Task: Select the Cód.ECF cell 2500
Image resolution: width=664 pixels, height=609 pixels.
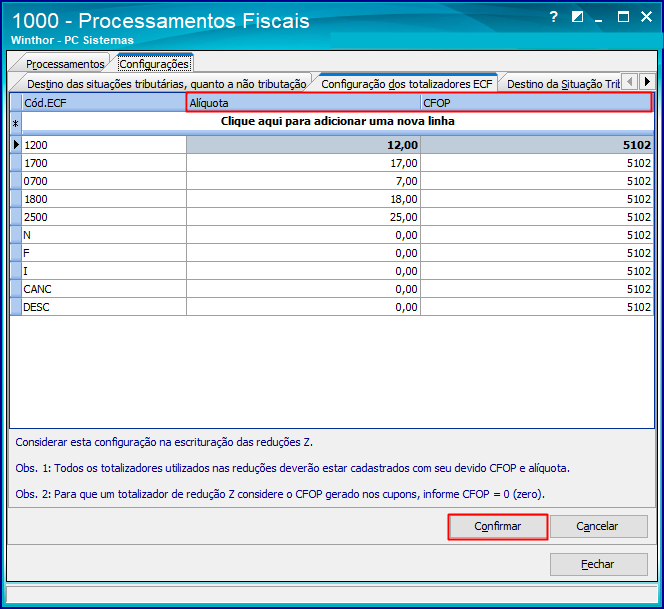Action: [104, 217]
